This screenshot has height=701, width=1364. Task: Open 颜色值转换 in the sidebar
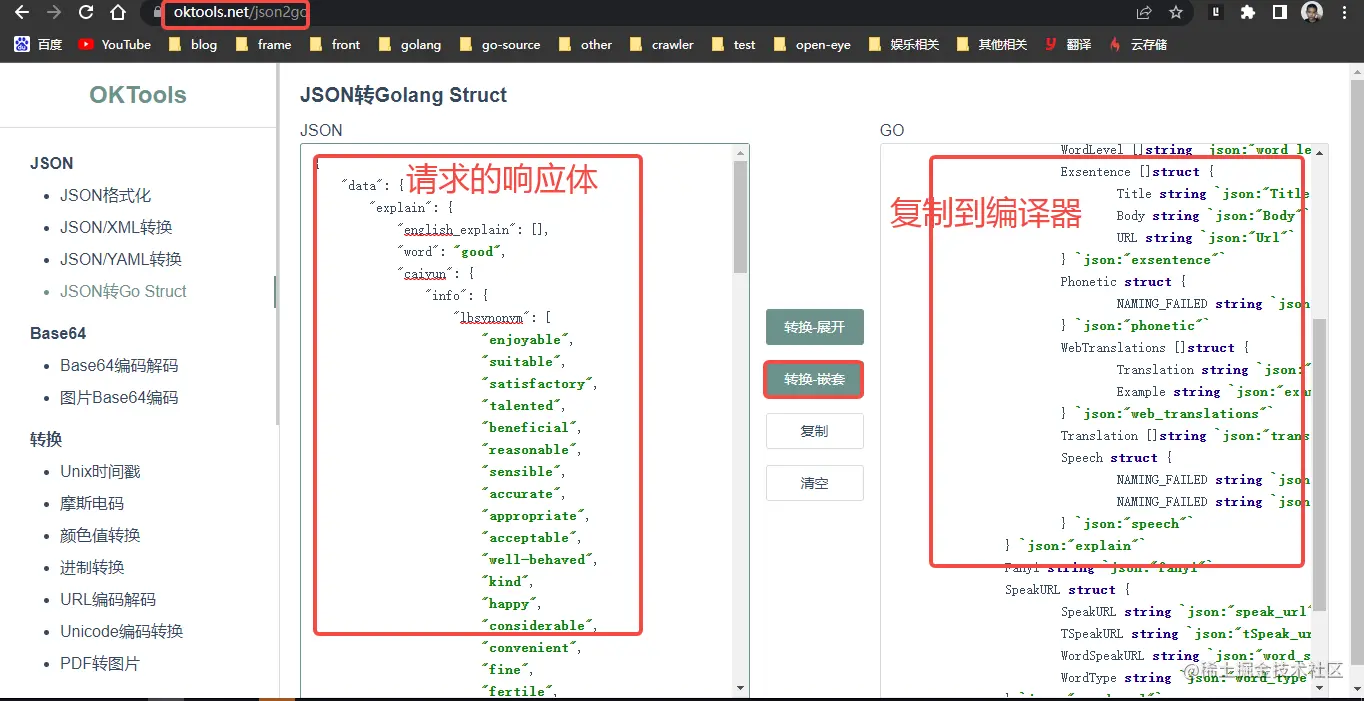coord(100,535)
